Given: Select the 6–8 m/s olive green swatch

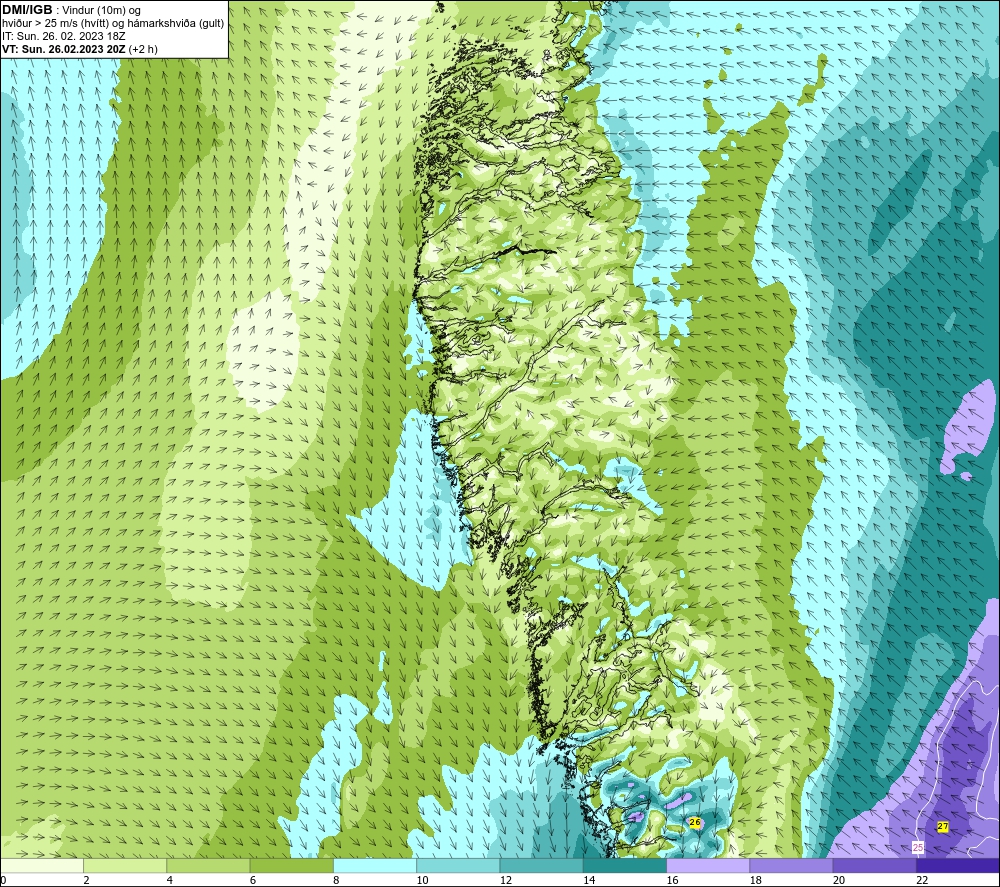Looking at the screenshot, I should [x=291, y=865].
